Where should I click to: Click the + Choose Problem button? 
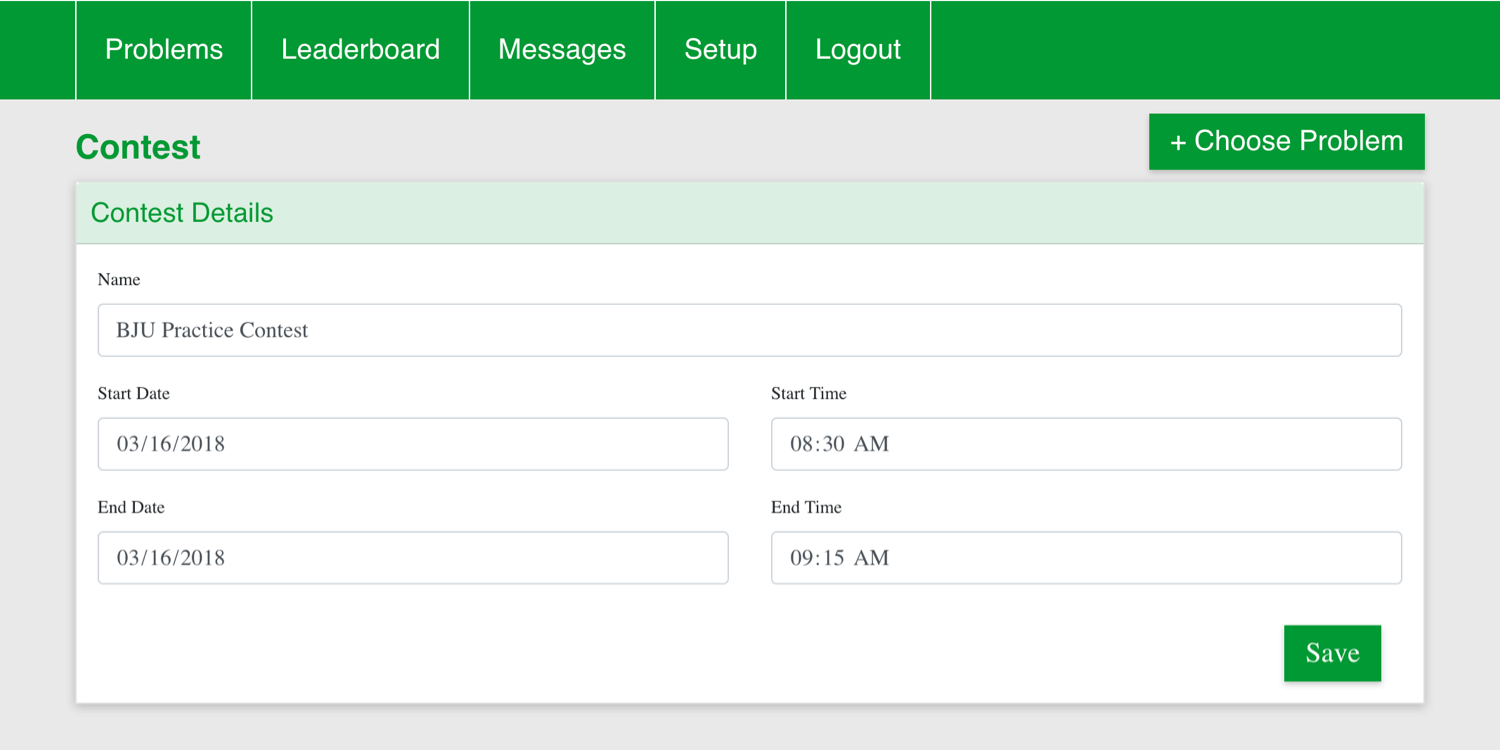pyautogui.click(x=1286, y=142)
